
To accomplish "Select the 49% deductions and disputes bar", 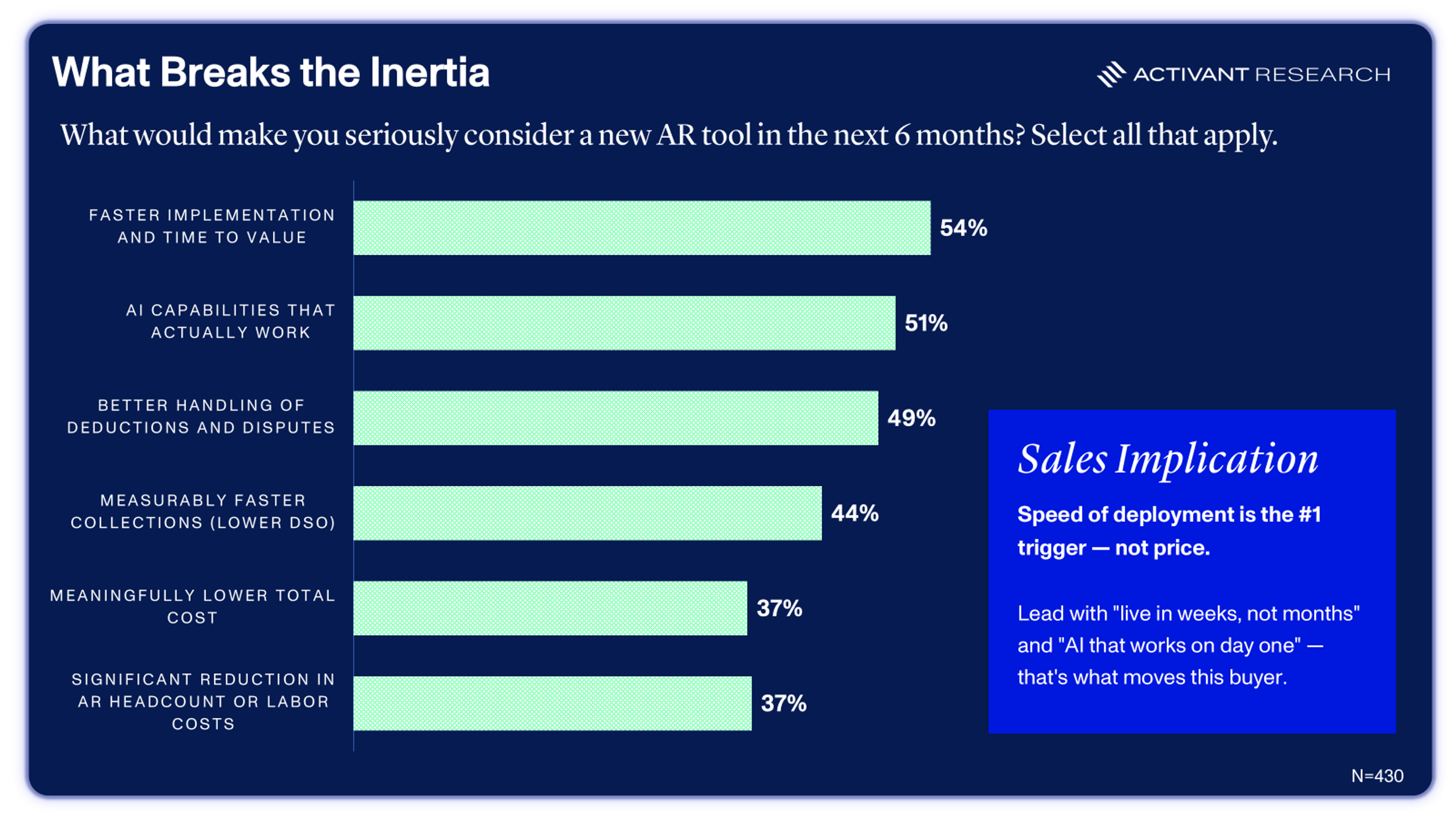I will [615, 418].
